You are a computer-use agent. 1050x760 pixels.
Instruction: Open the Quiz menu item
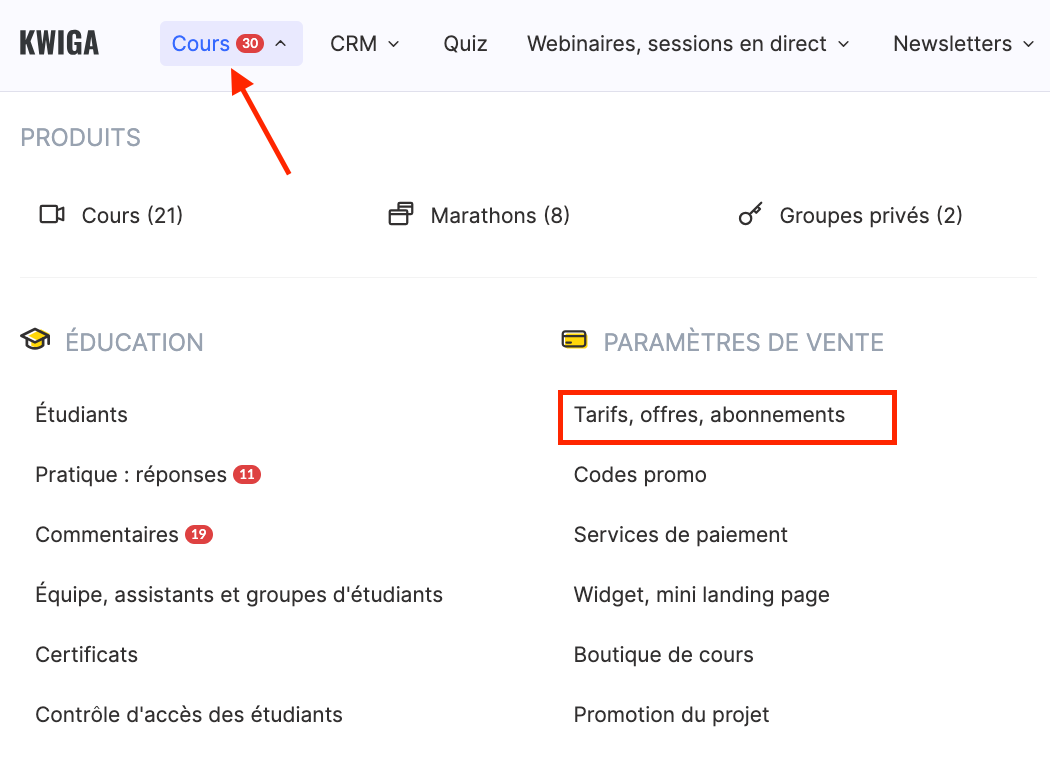465,44
